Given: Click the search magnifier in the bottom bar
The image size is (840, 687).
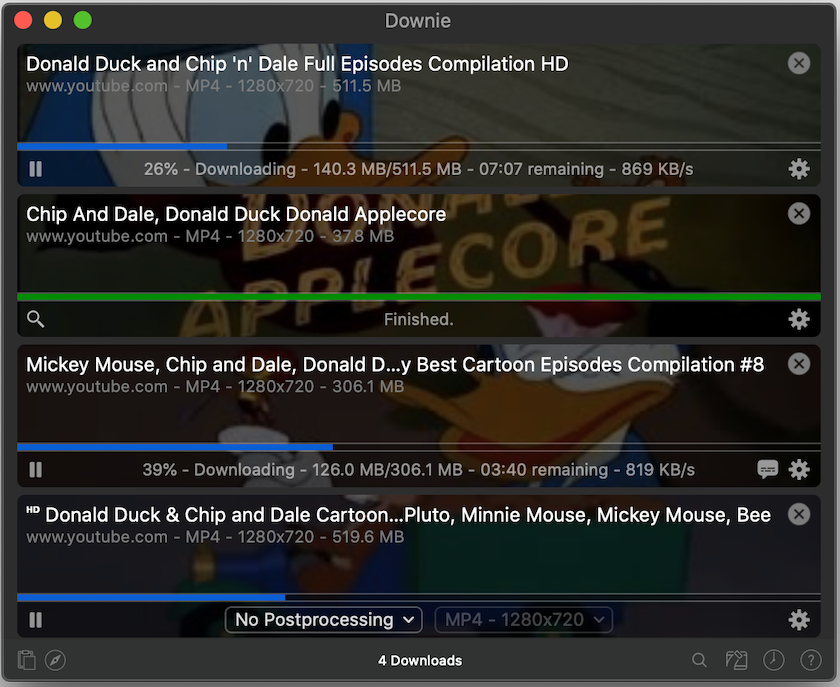Looking at the screenshot, I should pos(699,660).
